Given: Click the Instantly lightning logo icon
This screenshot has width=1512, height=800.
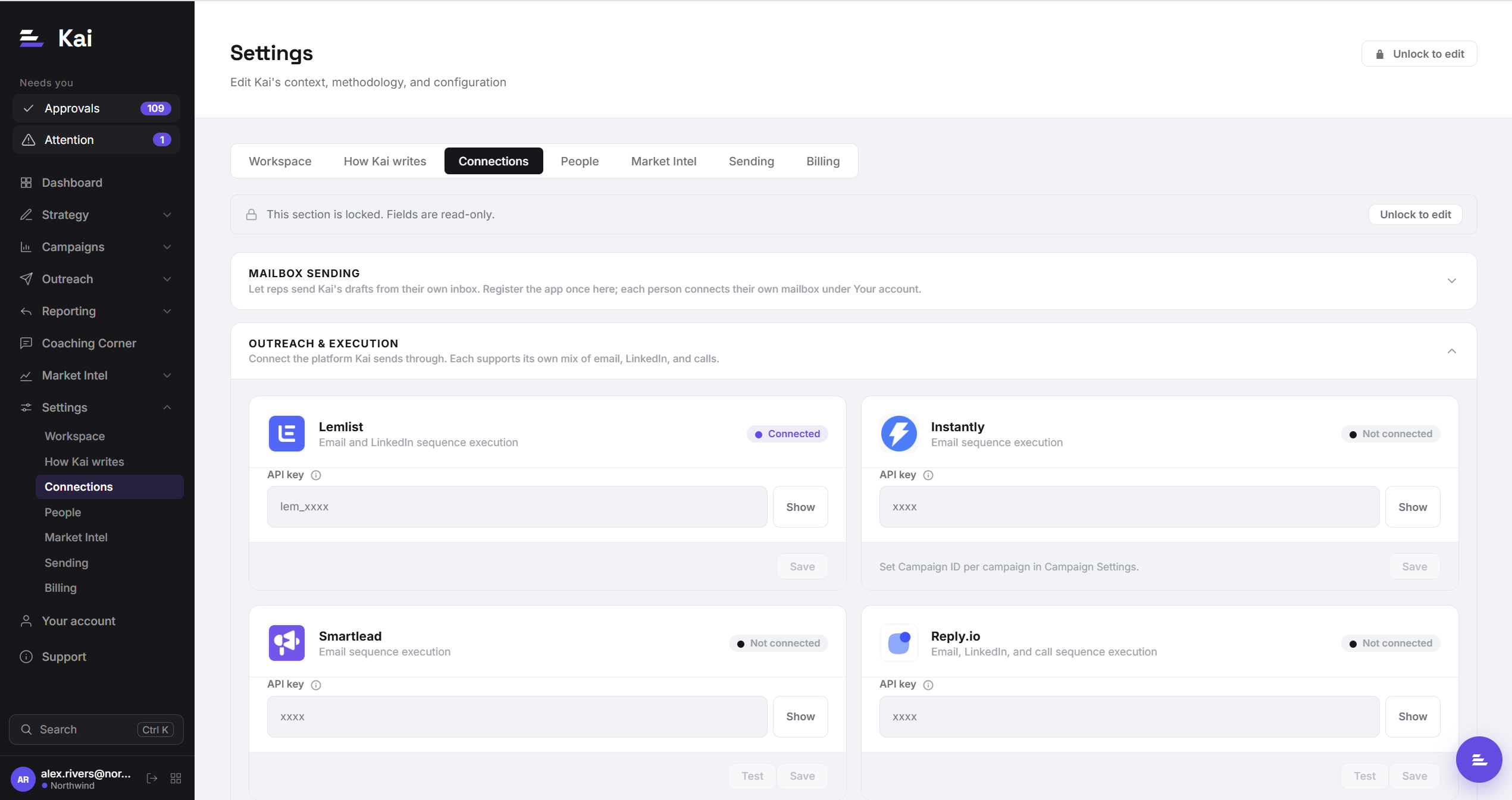Looking at the screenshot, I should (899, 434).
